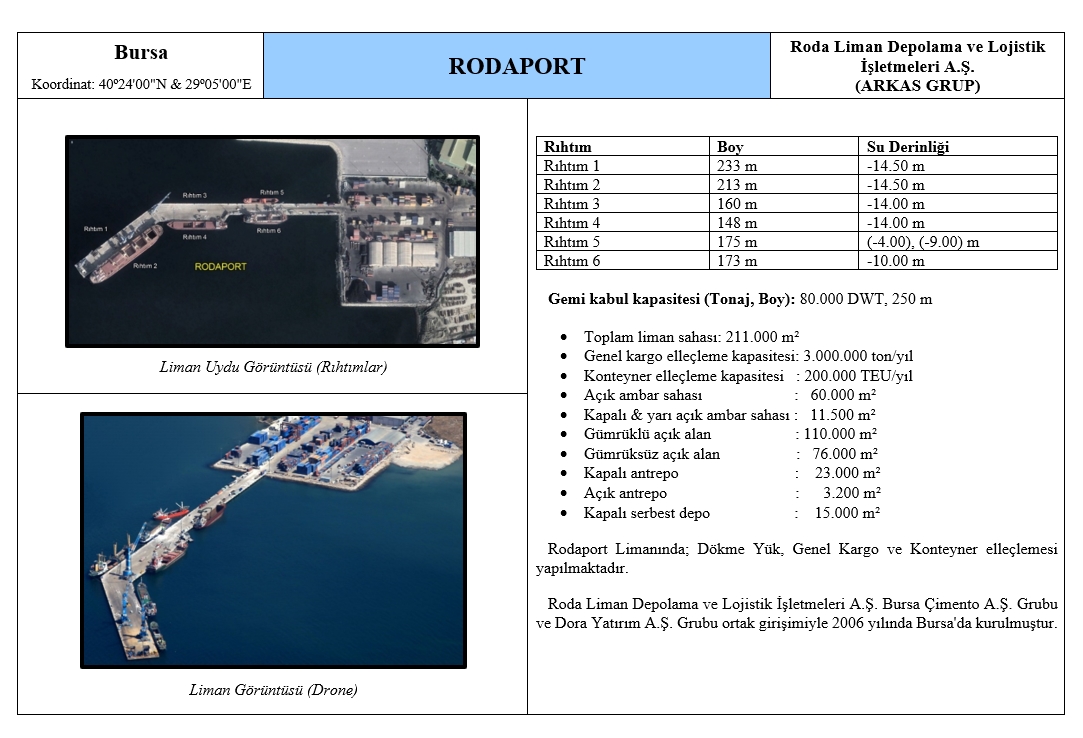This screenshot has height=738, width=1083.
Task: Click the (-4.00), (-9.00) m depth cell
Action: pyautogui.click(x=958, y=242)
